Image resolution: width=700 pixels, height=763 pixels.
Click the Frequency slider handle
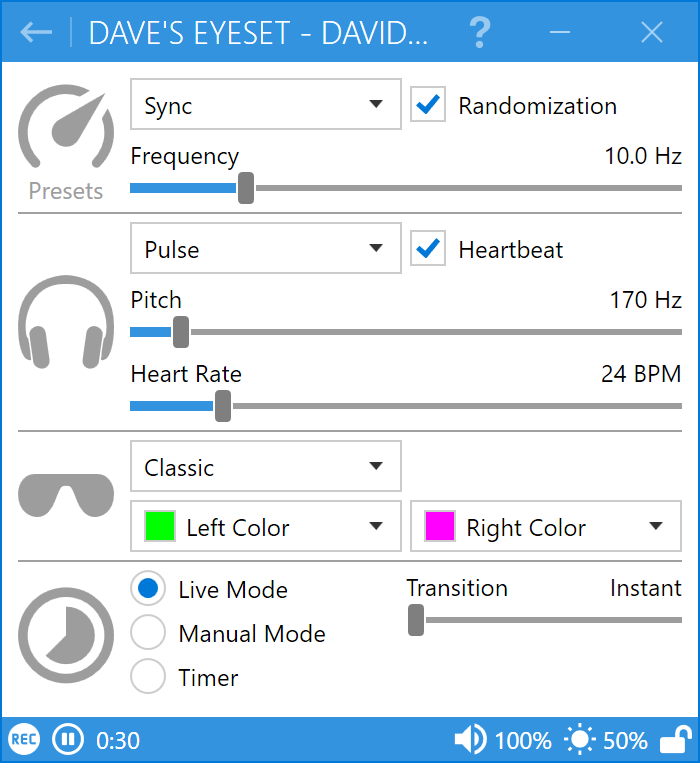pos(246,188)
